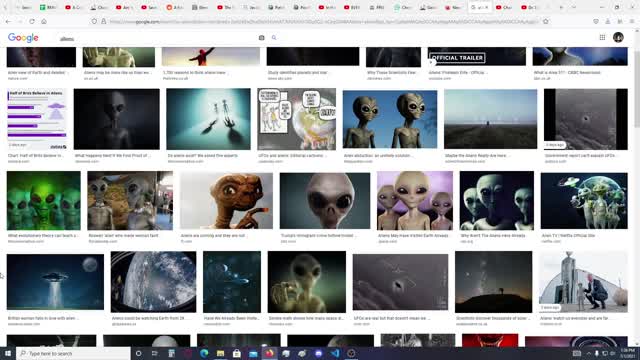Open 'Maybe the Aliens Really Are Here' link

click(477, 156)
